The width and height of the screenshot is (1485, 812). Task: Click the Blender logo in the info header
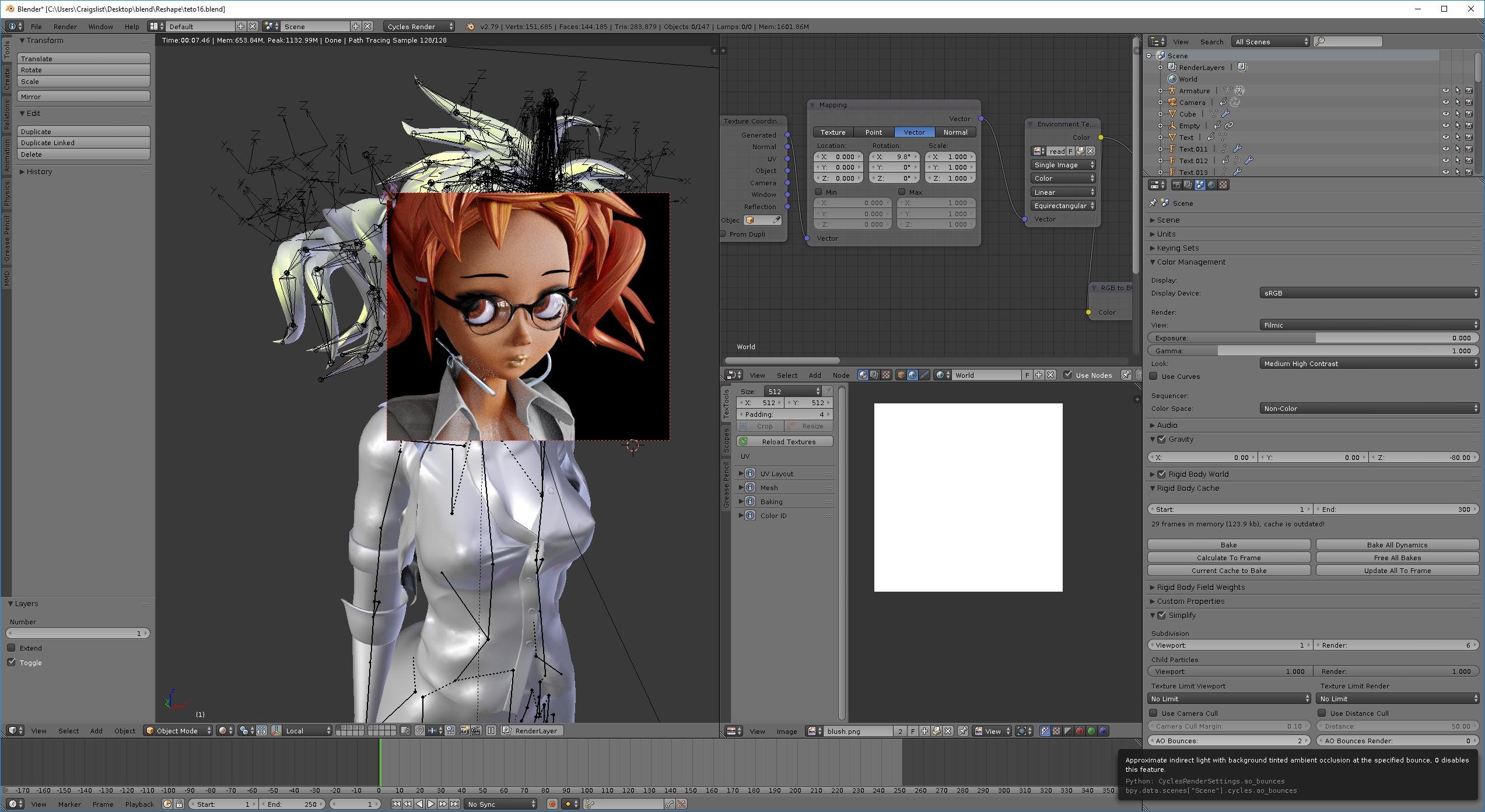coord(470,26)
